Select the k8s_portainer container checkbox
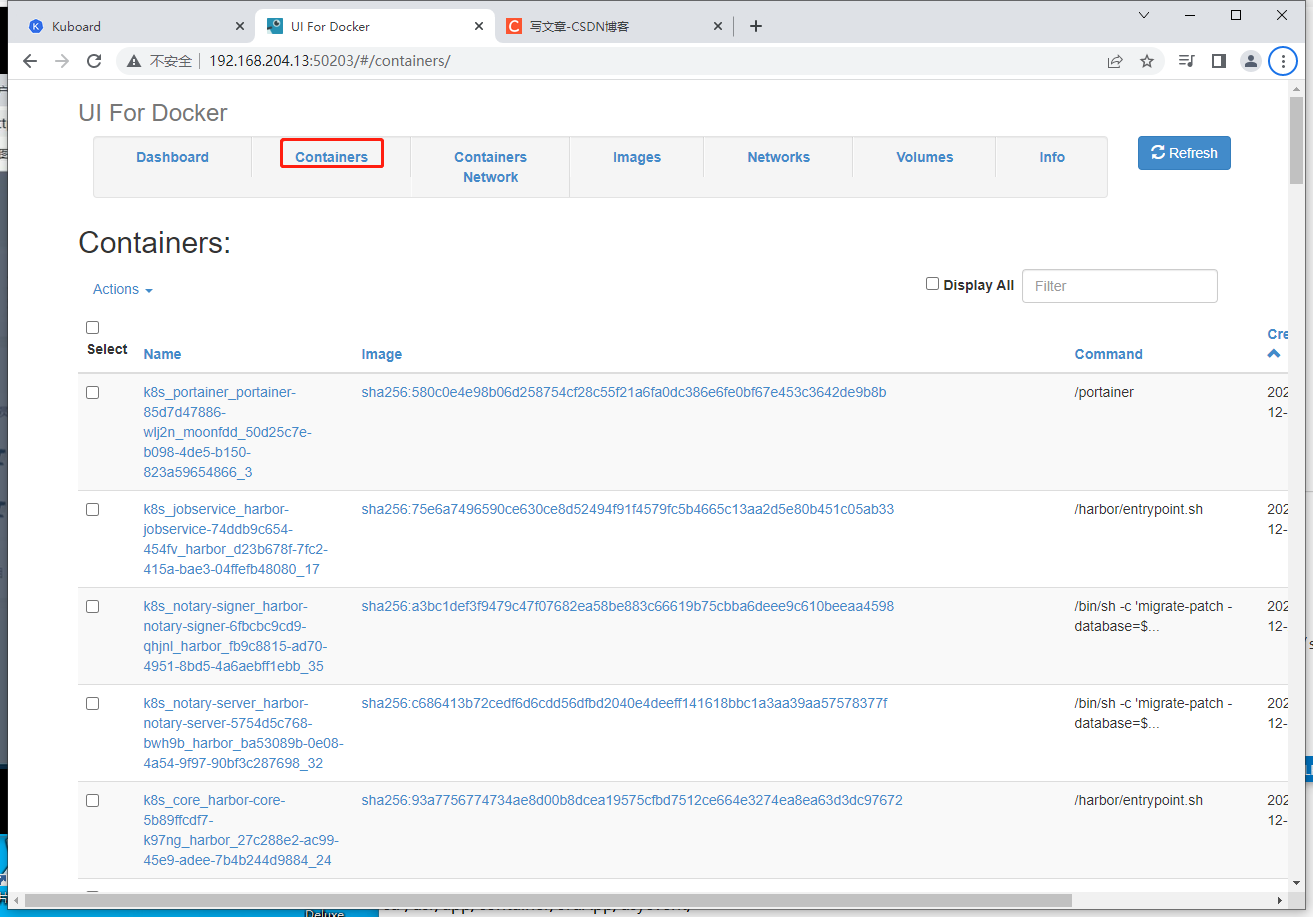The image size is (1313, 917). (x=93, y=392)
